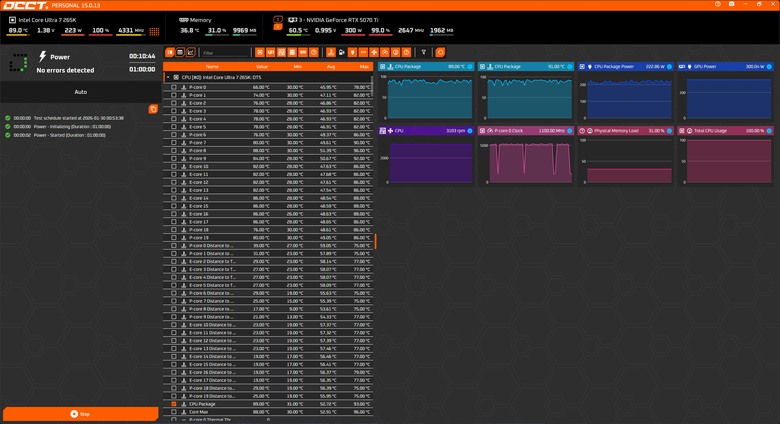
Task: Click the 'No errors detected' status text
Action: (x=65, y=70)
